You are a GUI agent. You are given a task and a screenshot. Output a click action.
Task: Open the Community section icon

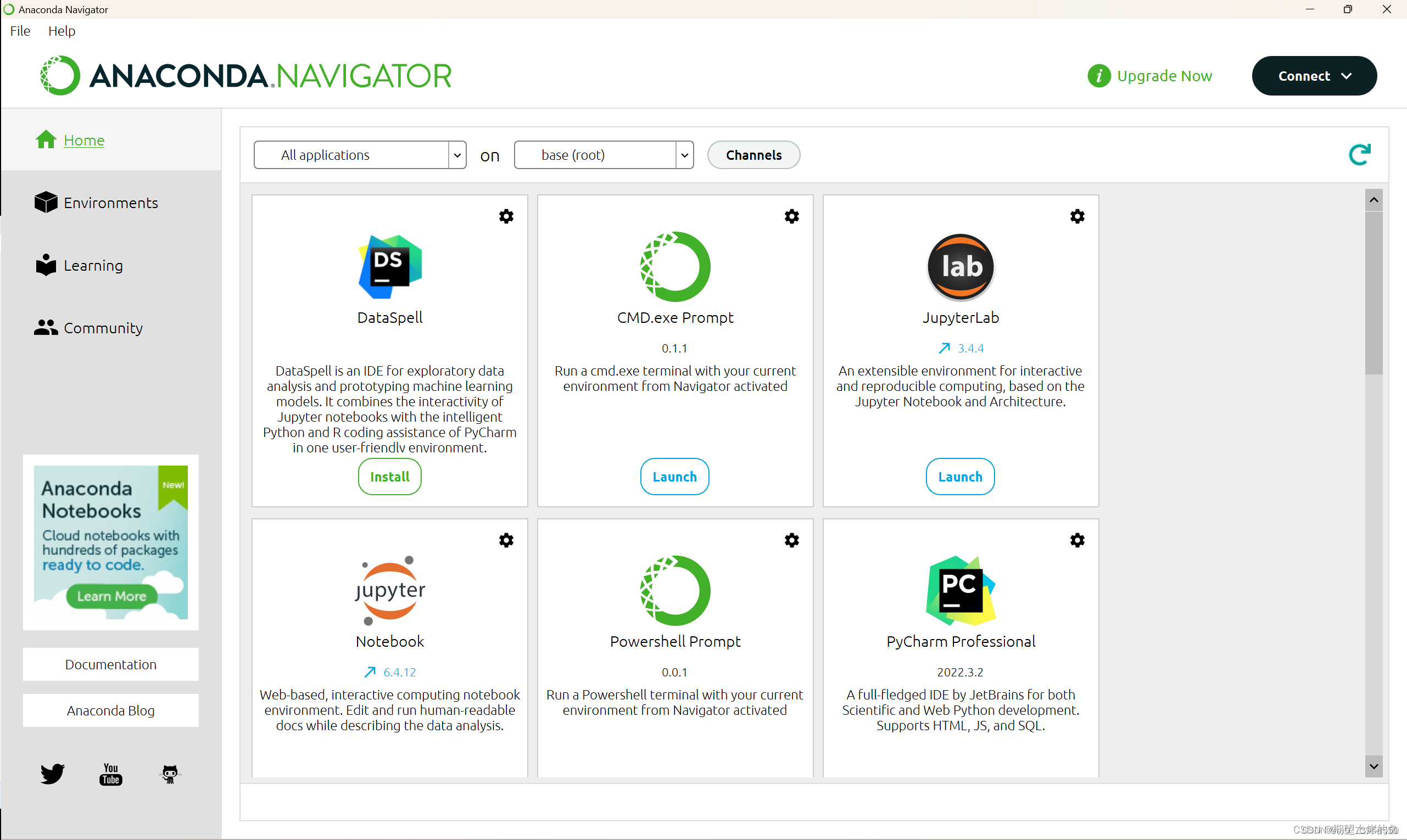click(45, 327)
